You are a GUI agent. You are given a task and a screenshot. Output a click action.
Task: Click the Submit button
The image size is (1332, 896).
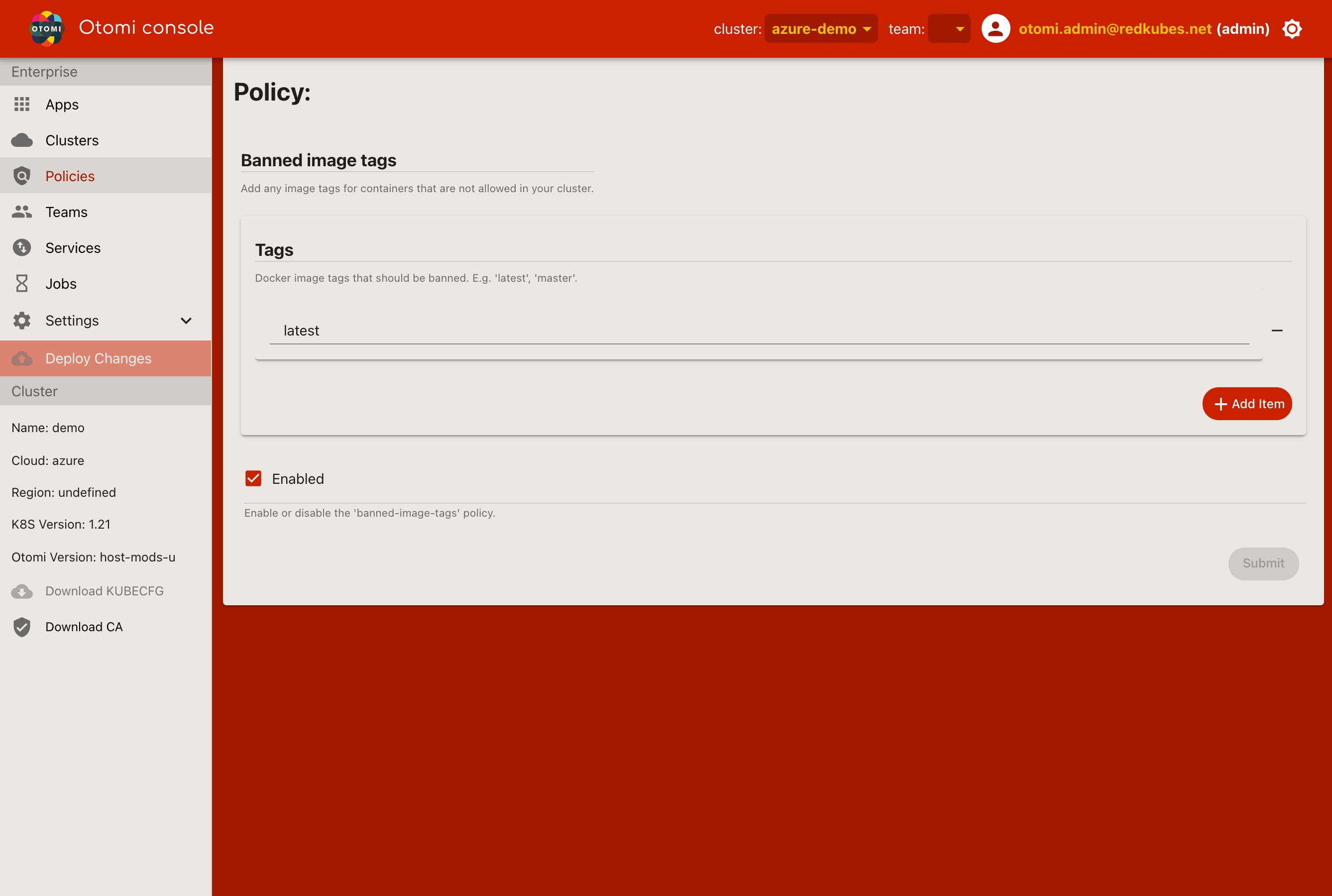1263,563
